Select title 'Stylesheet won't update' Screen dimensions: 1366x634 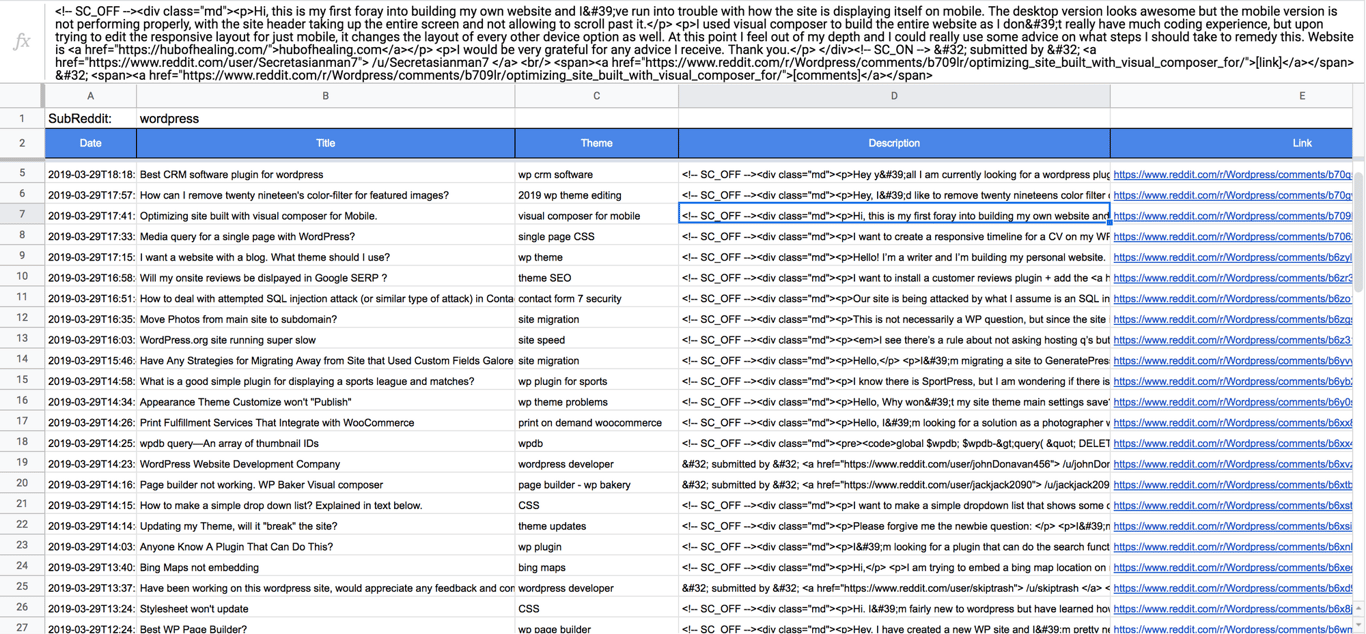click(325, 608)
